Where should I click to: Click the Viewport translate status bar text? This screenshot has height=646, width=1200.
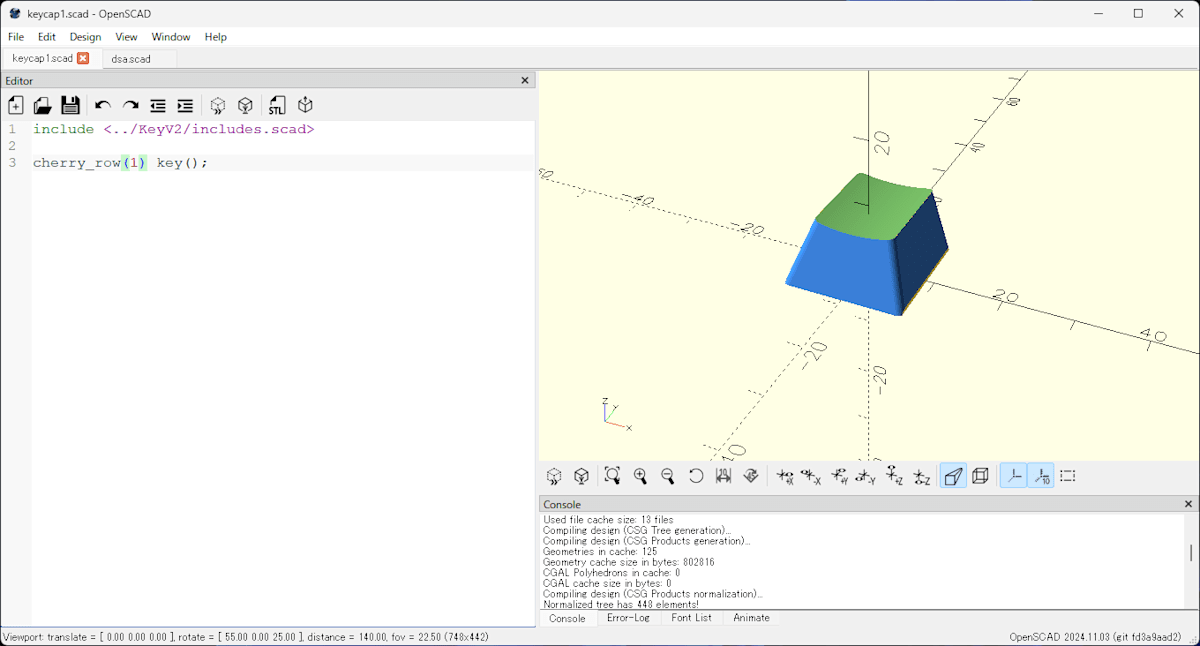click(246, 637)
